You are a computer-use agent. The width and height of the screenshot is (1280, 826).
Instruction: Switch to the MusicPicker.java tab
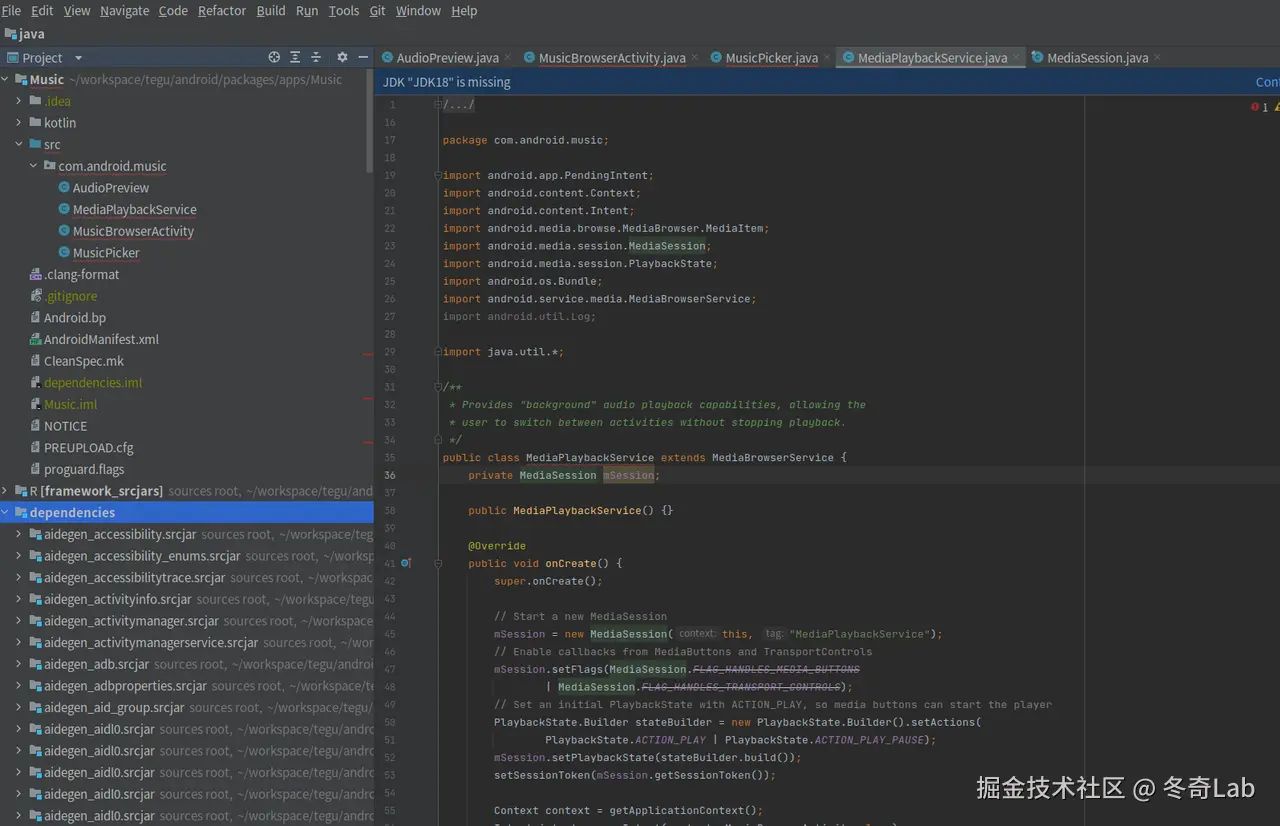coord(772,58)
